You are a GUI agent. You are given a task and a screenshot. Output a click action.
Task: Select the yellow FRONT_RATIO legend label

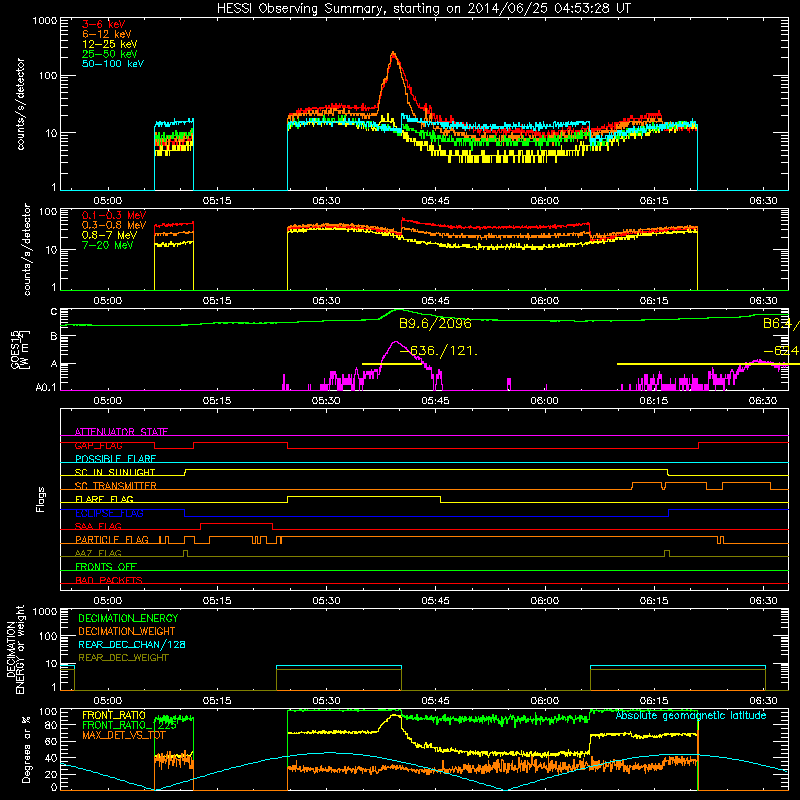click(x=113, y=715)
